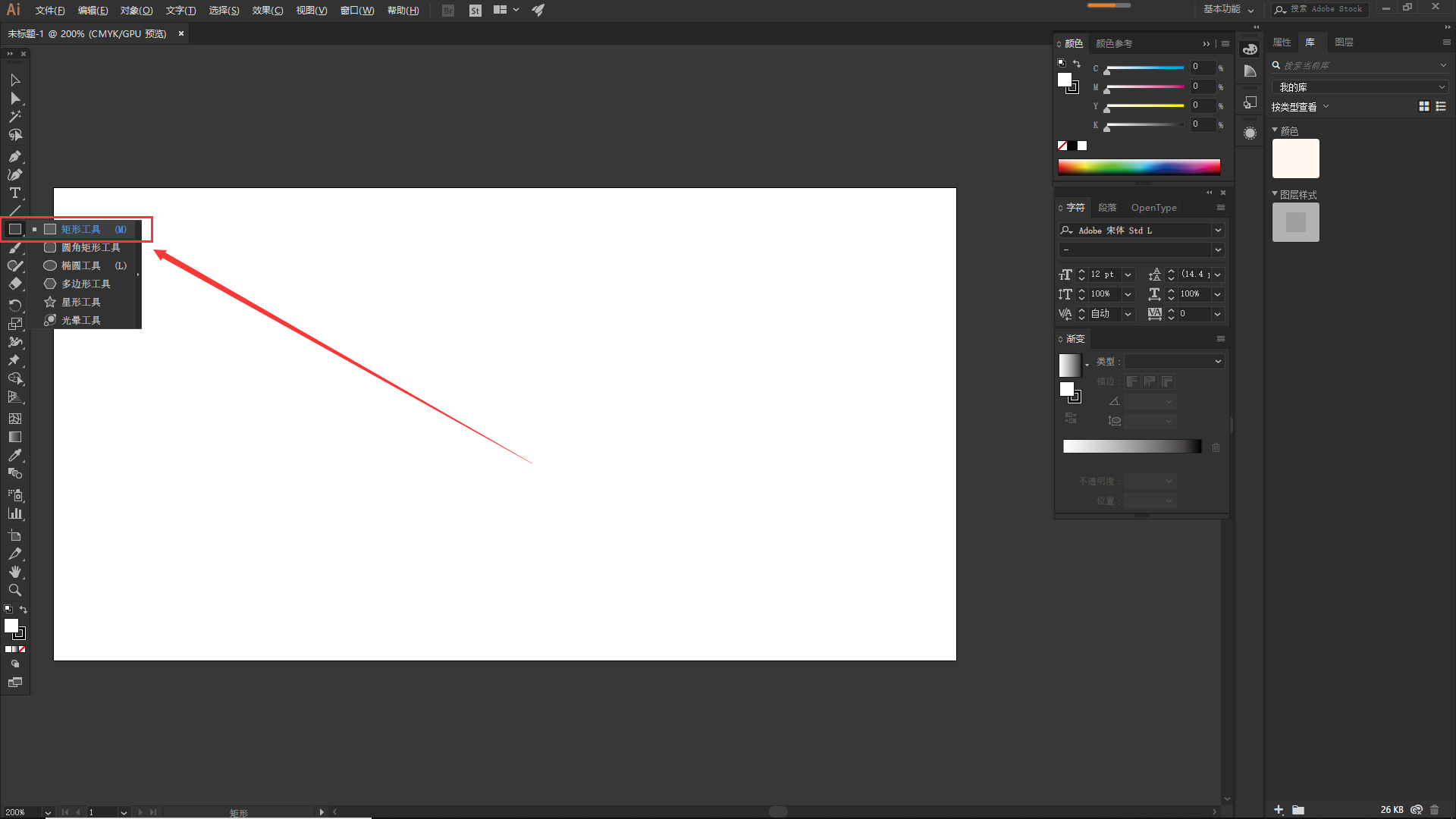Select the Direct Selection tool
Screen dimensions: 1456x819
coord(14,99)
